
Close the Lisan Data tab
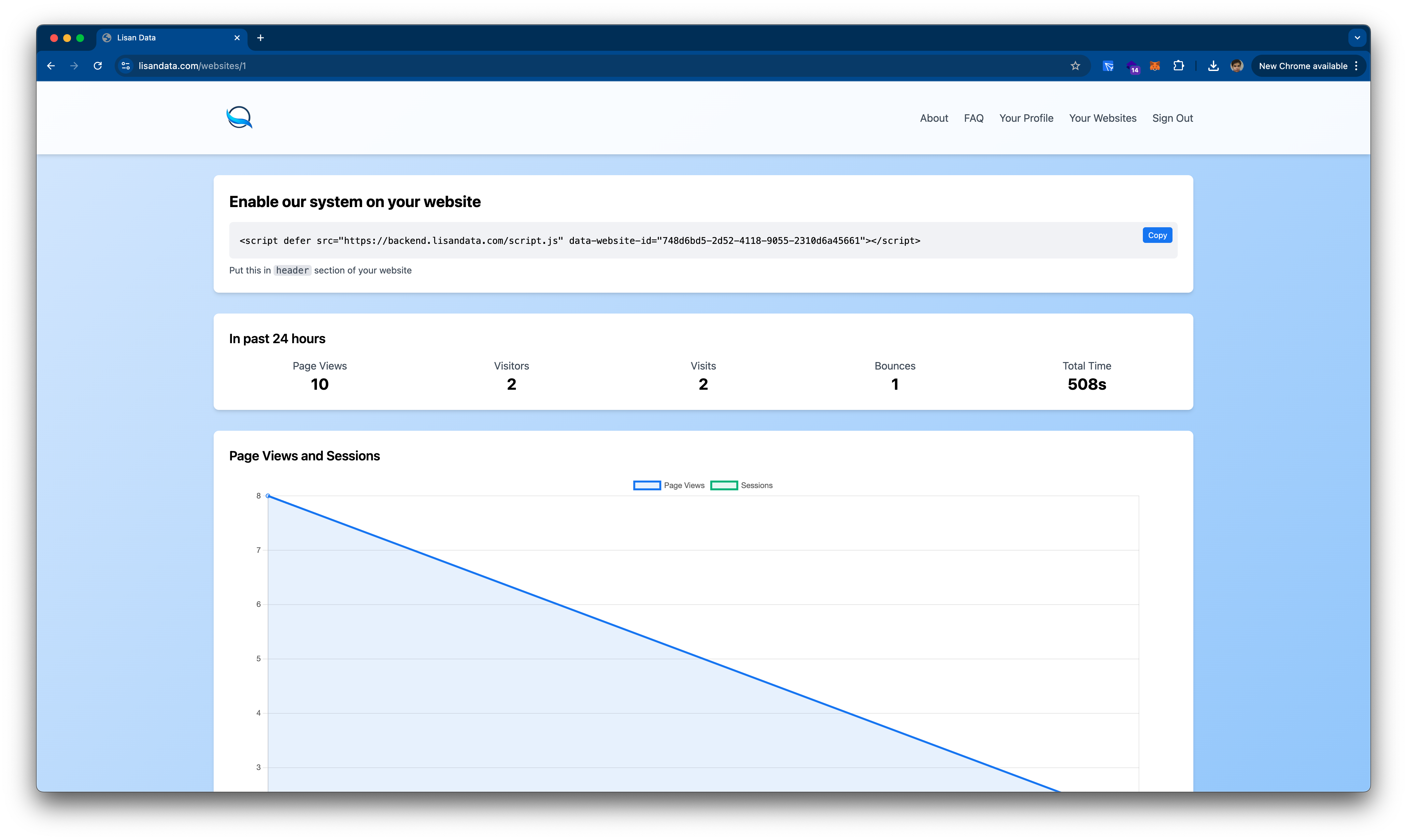pos(237,38)
